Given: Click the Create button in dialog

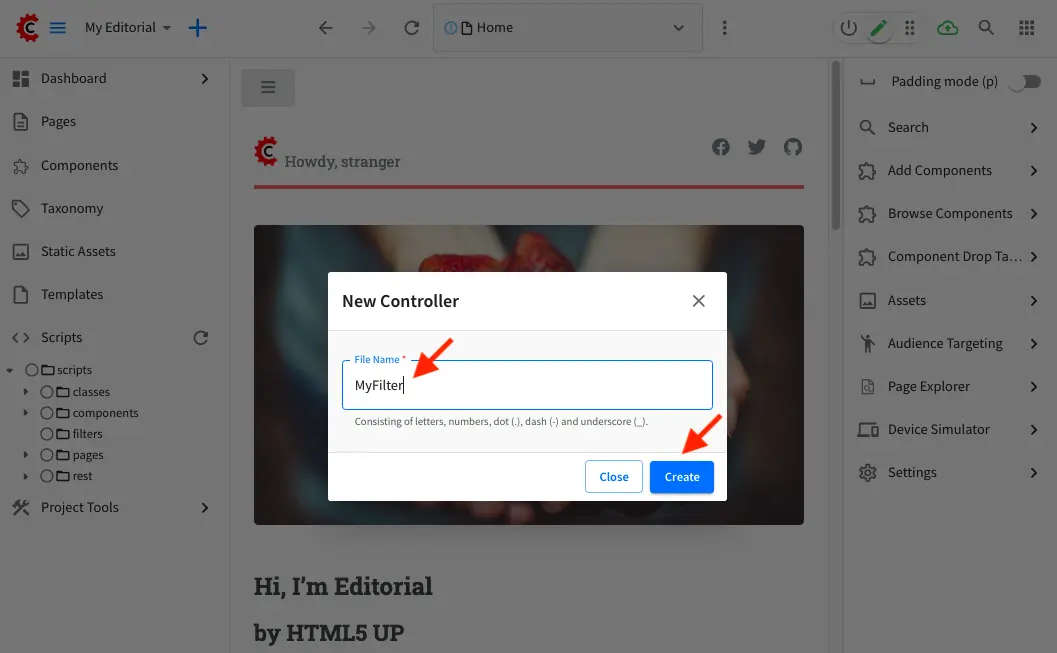Looking at the screenshot, I should point(682,476).
